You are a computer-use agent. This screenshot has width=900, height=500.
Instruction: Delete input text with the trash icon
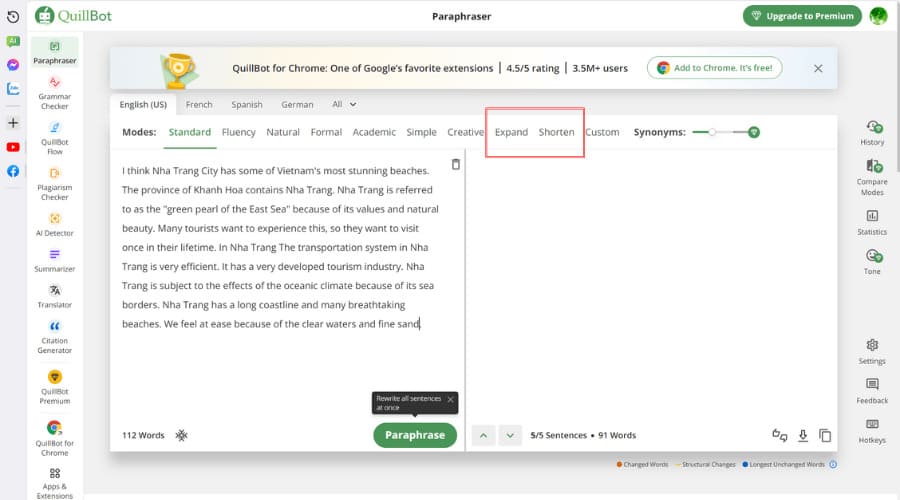click(456, 164)
